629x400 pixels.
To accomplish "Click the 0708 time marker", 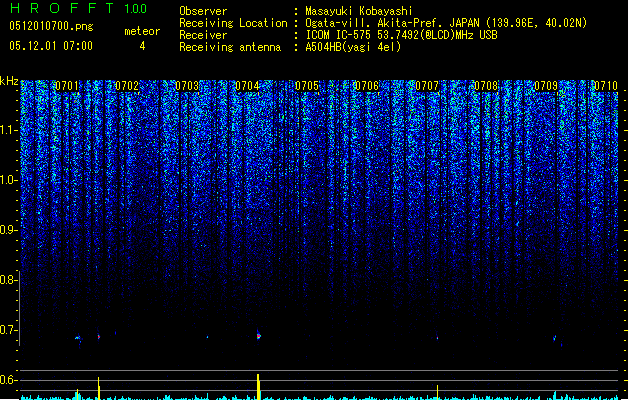I will pyautogui.click(x=486, y=86).
